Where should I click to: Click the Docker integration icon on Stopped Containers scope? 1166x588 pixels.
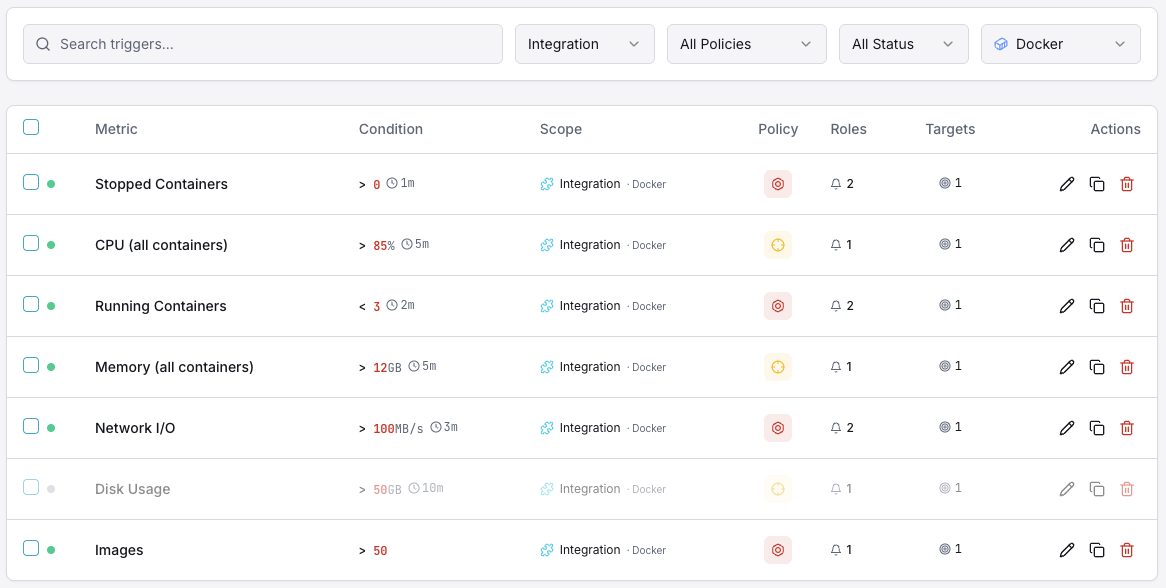547,184
